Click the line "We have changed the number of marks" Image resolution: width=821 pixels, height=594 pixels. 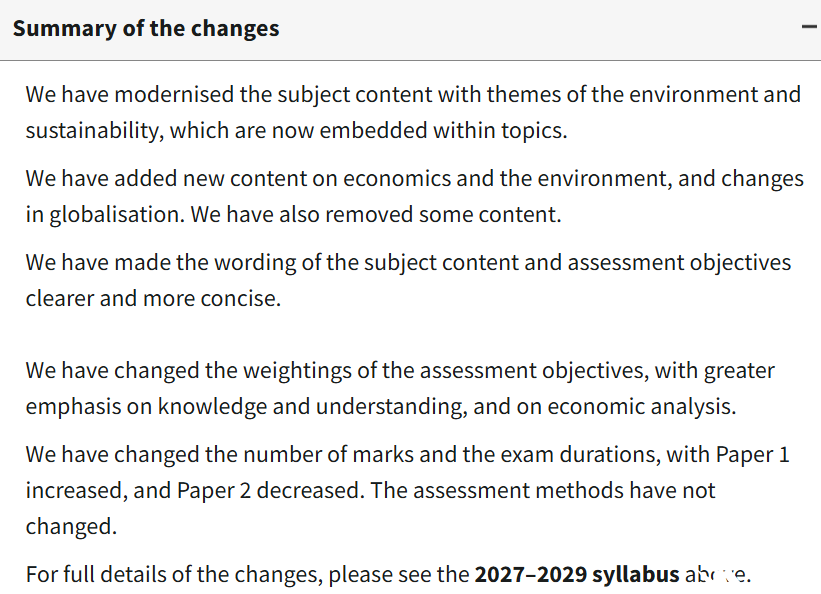pyautogui.click(x=220, y=454)
